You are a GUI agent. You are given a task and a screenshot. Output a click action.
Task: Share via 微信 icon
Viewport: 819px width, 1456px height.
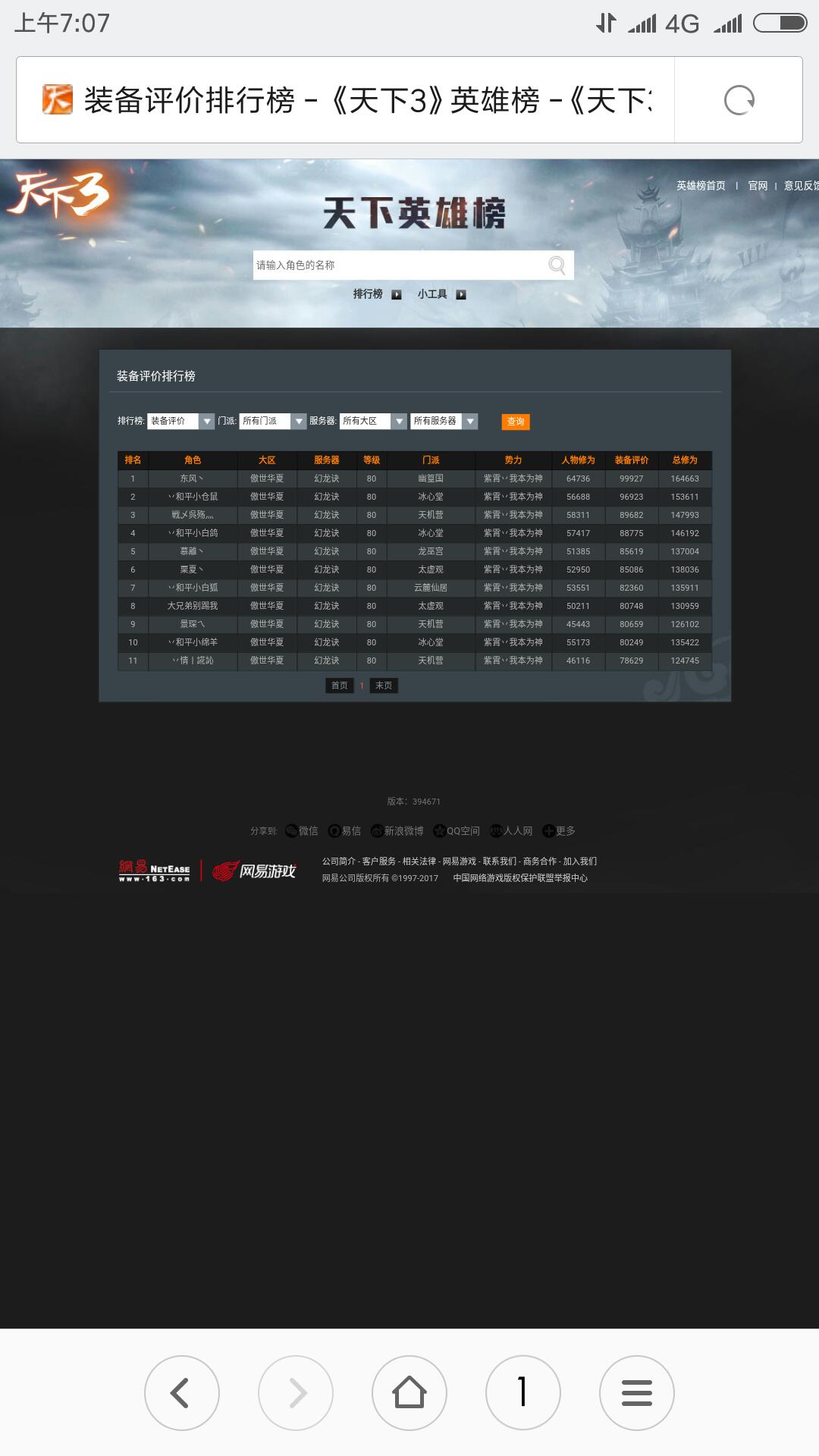(292, 831)
